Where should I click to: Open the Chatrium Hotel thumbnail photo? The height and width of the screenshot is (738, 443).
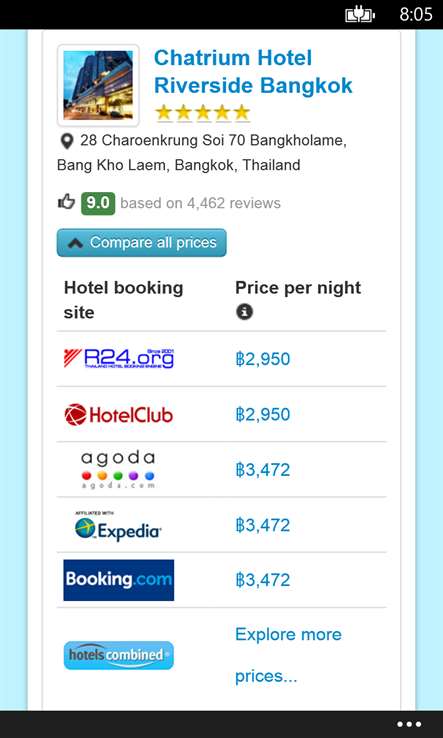98,85
